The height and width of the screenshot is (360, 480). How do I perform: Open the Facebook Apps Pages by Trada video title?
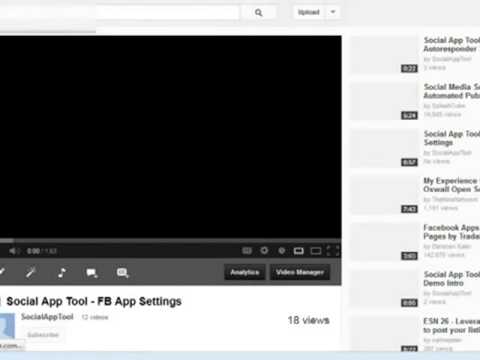click(x=452, y=232)
